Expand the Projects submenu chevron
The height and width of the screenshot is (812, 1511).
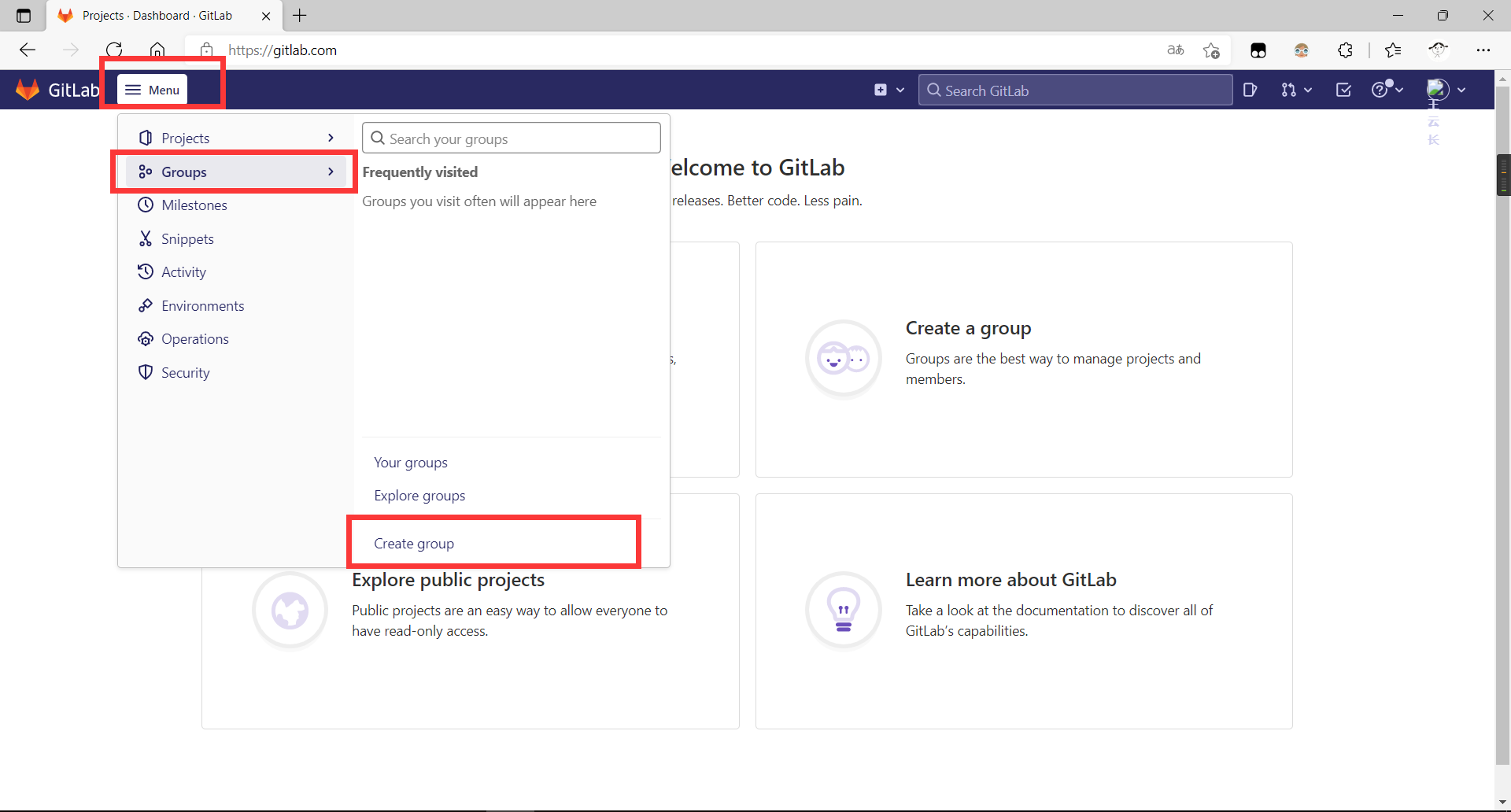(x=331, y=138)
